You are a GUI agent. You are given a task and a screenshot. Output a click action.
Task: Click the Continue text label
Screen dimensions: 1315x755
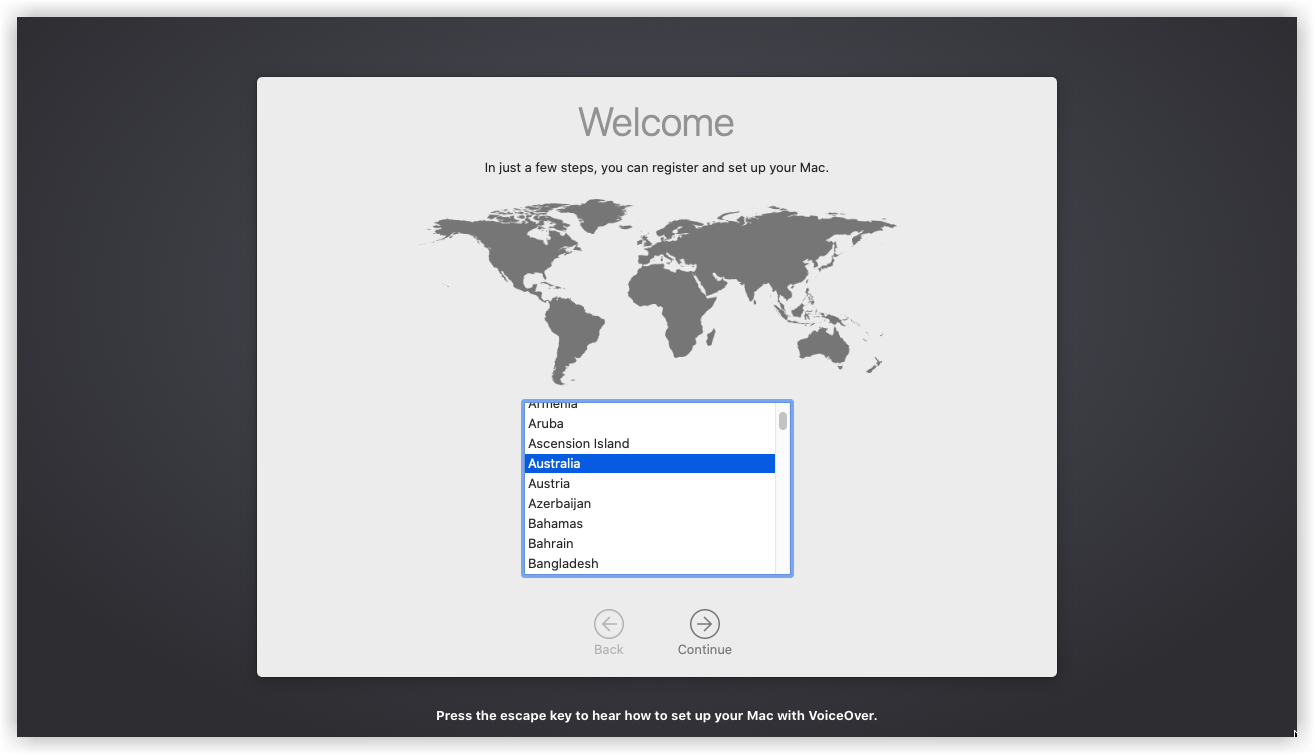click(x=705, y=650)
